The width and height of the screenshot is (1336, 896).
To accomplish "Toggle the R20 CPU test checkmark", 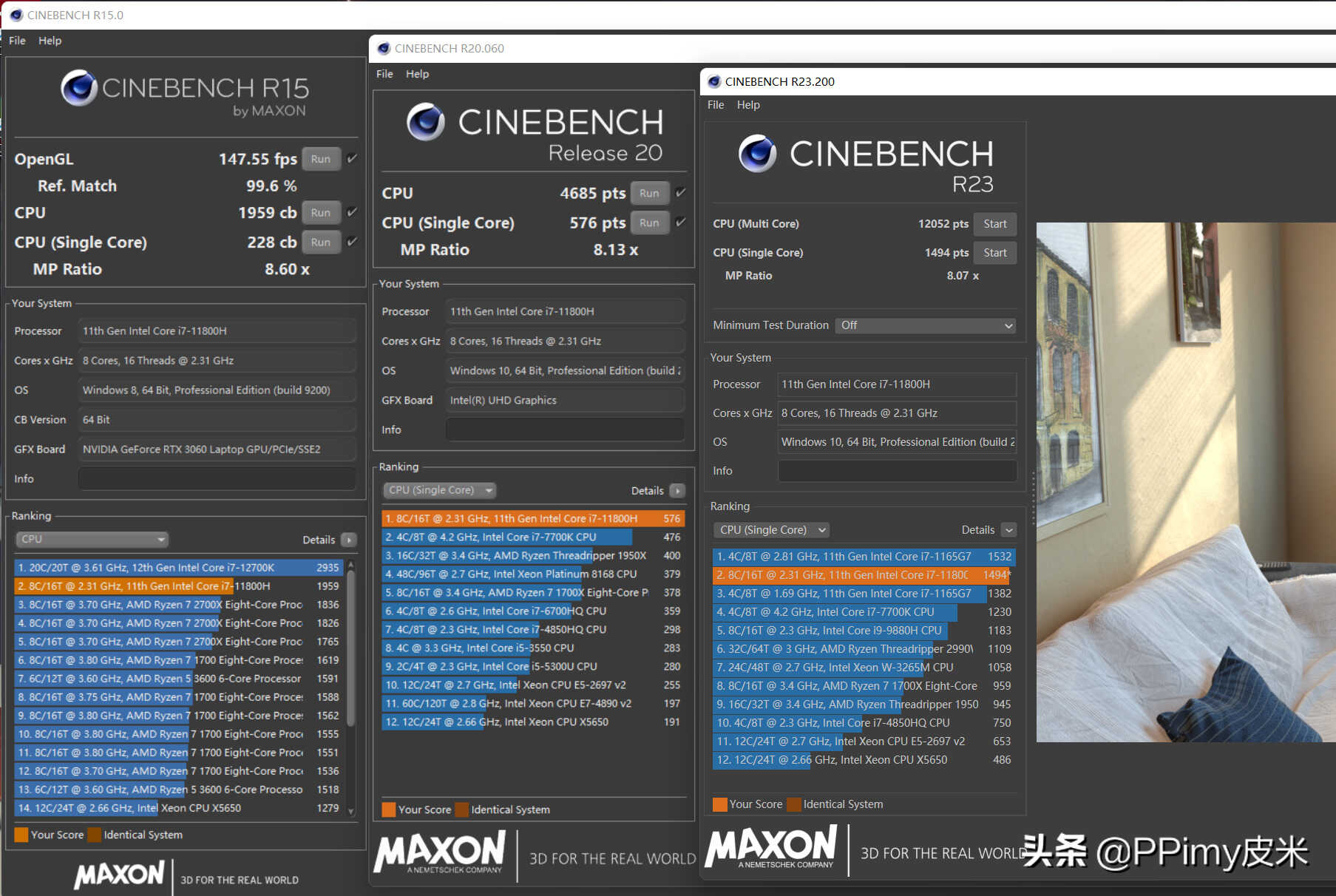I will (681, 193).
